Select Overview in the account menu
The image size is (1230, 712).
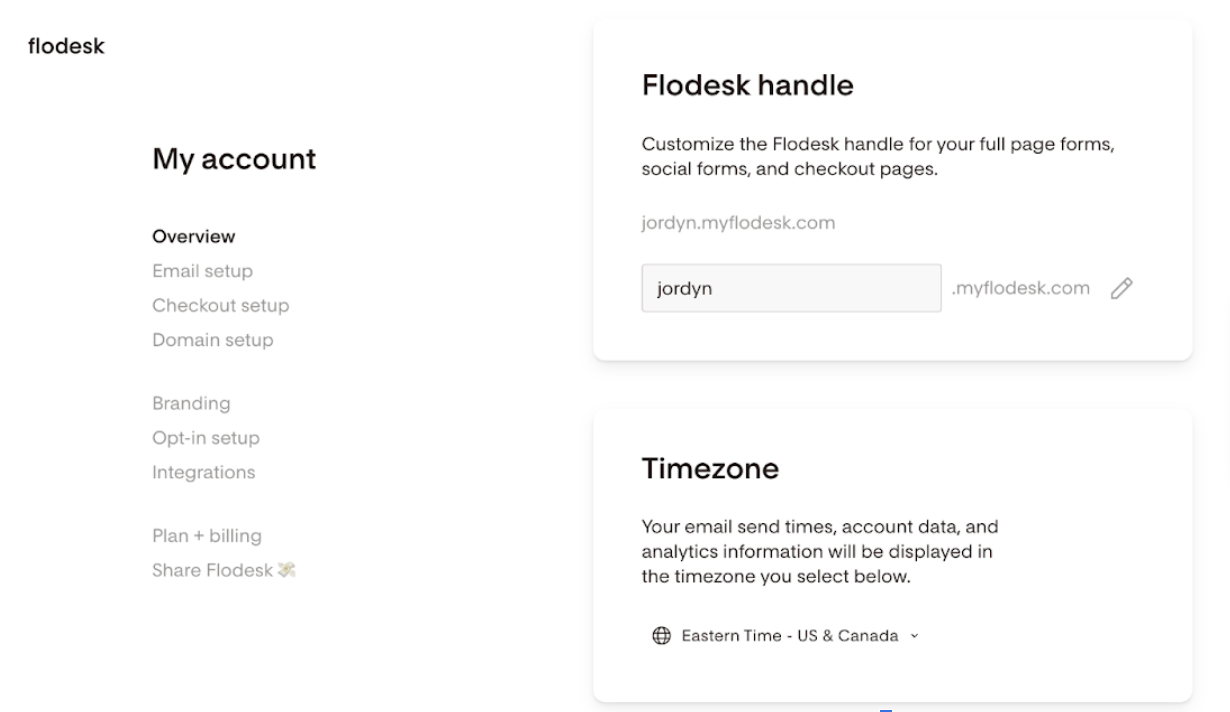point(194,237)
